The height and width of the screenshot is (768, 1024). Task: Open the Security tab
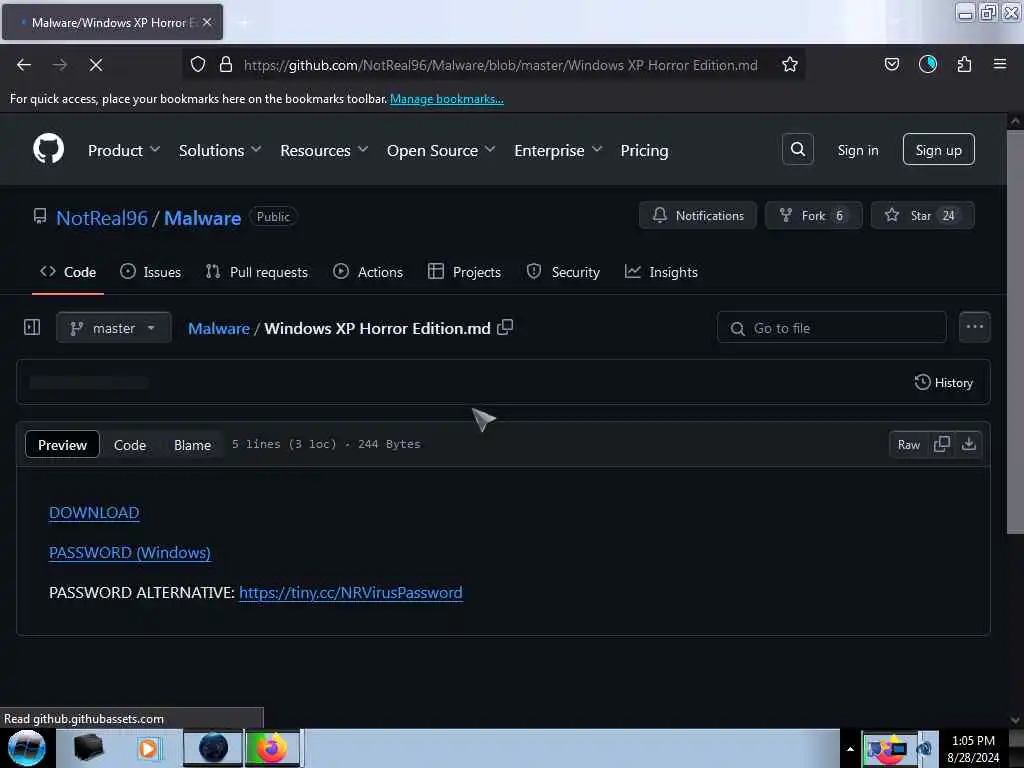(x=563, y=272)
